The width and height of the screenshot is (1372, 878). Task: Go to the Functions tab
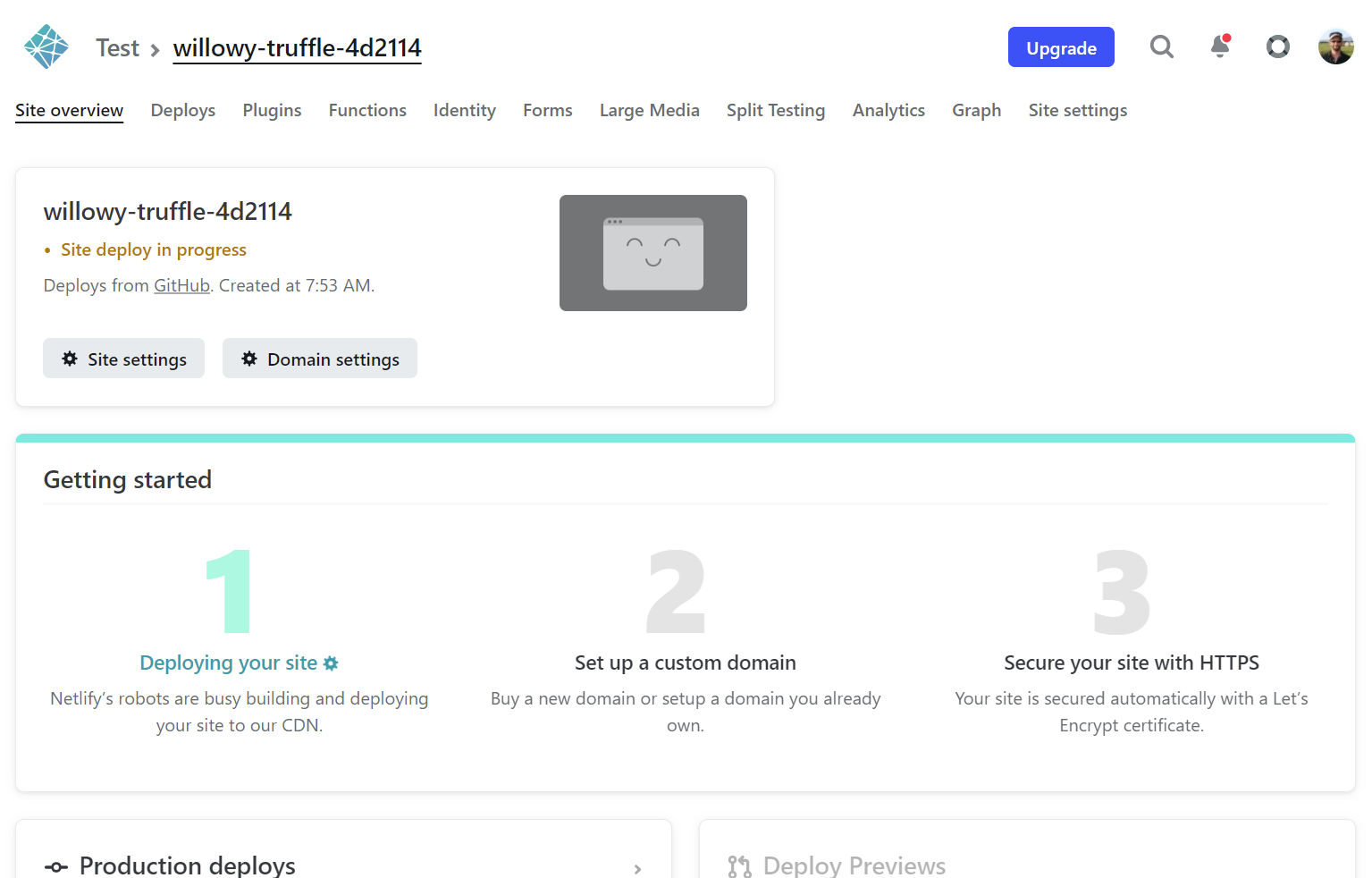pyautogui.click(x=367, y=110)
